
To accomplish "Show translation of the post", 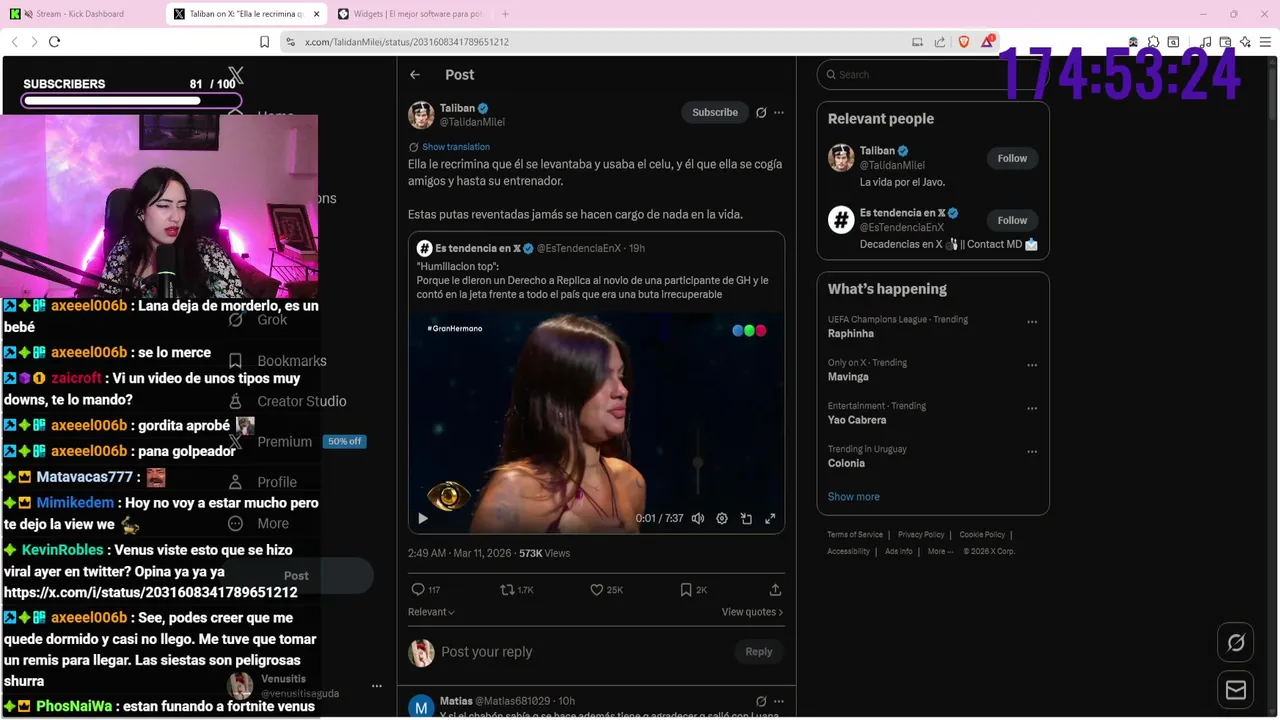I will click(x=455, y=147).
